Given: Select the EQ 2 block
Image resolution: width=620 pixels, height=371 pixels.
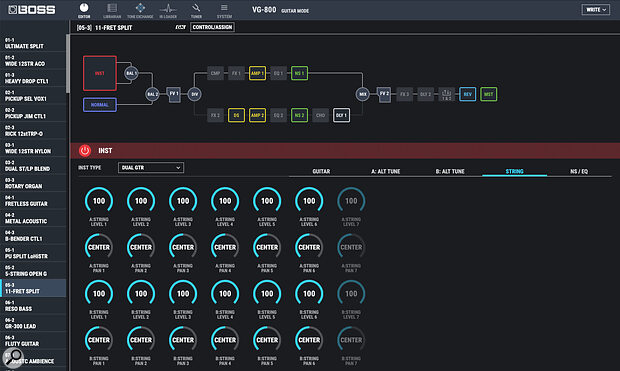Looking at the screenshot, I should pyautogui.click(x=278, y=115).
